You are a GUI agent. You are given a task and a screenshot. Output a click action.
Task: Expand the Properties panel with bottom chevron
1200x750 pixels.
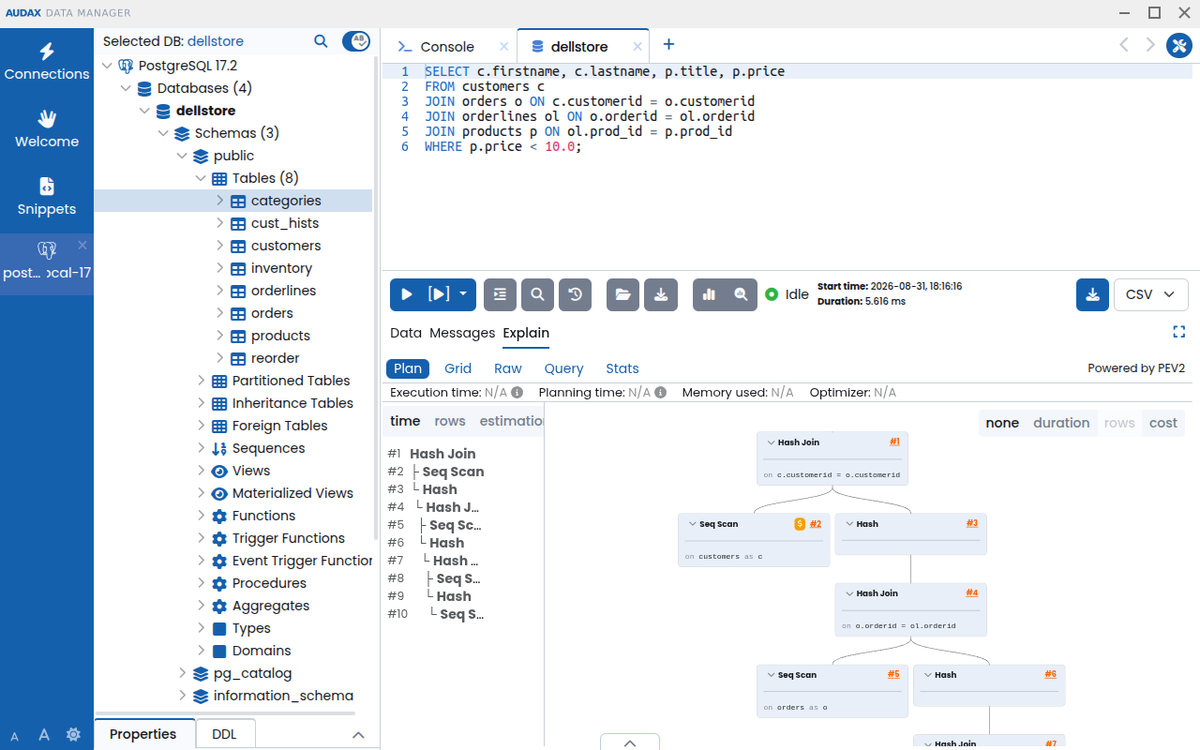click(x=358, y=735)
